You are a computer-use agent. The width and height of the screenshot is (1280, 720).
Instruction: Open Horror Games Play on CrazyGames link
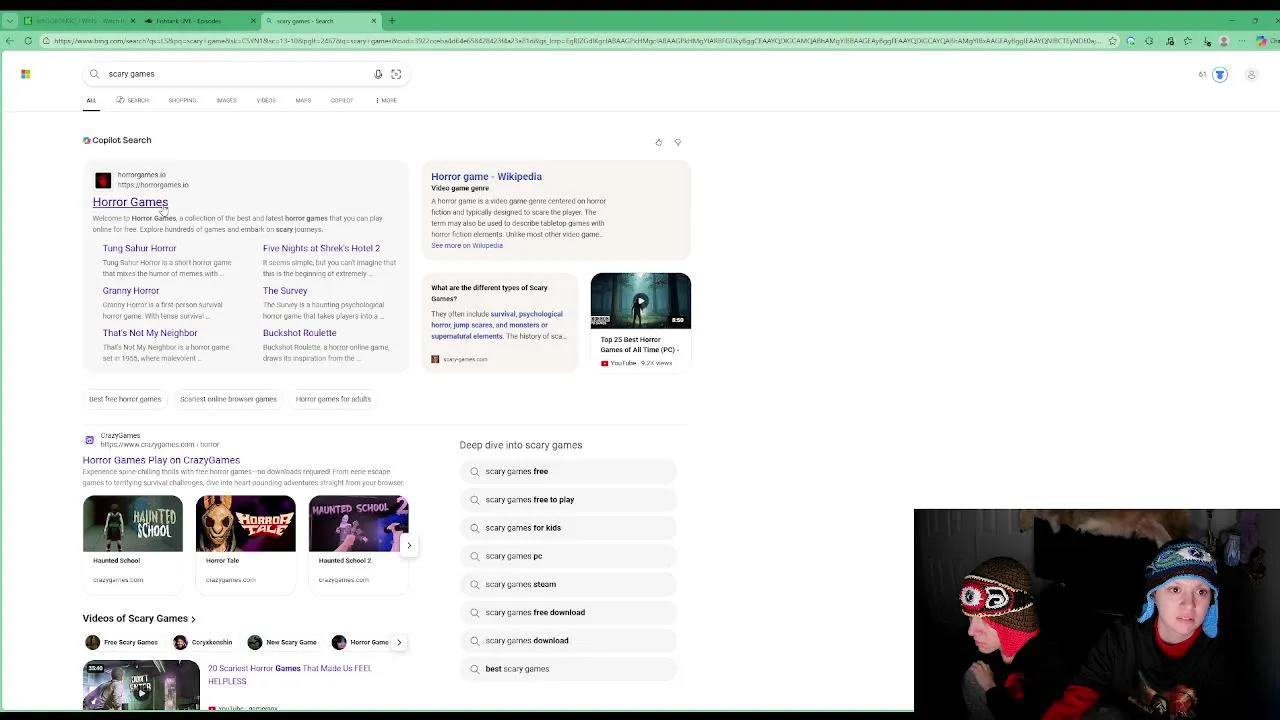pos(161,460)
